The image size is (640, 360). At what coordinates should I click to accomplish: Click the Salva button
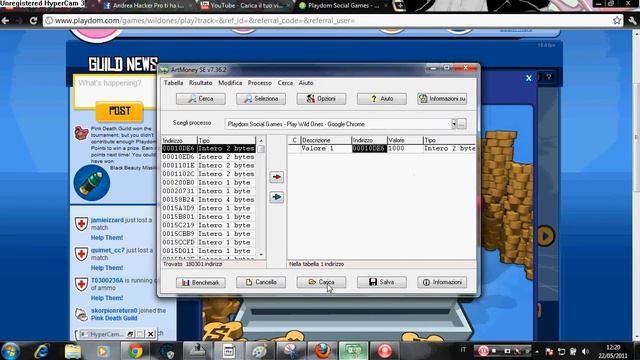(x=382, y=282)
